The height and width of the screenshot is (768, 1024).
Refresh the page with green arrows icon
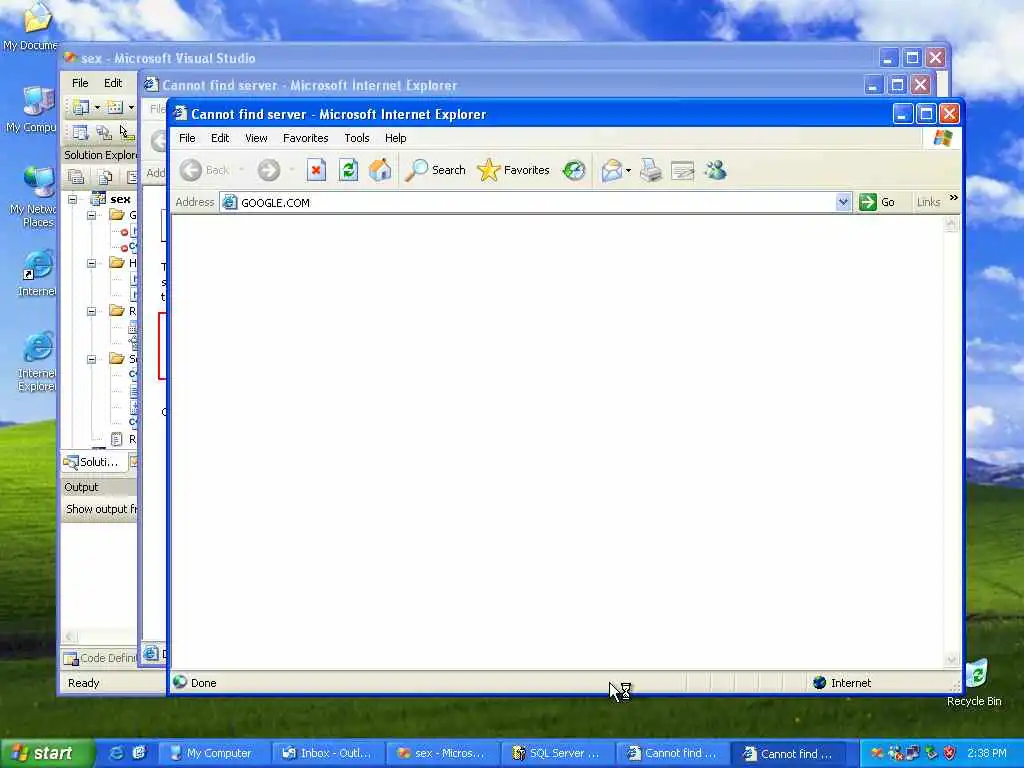click(348, 170)
